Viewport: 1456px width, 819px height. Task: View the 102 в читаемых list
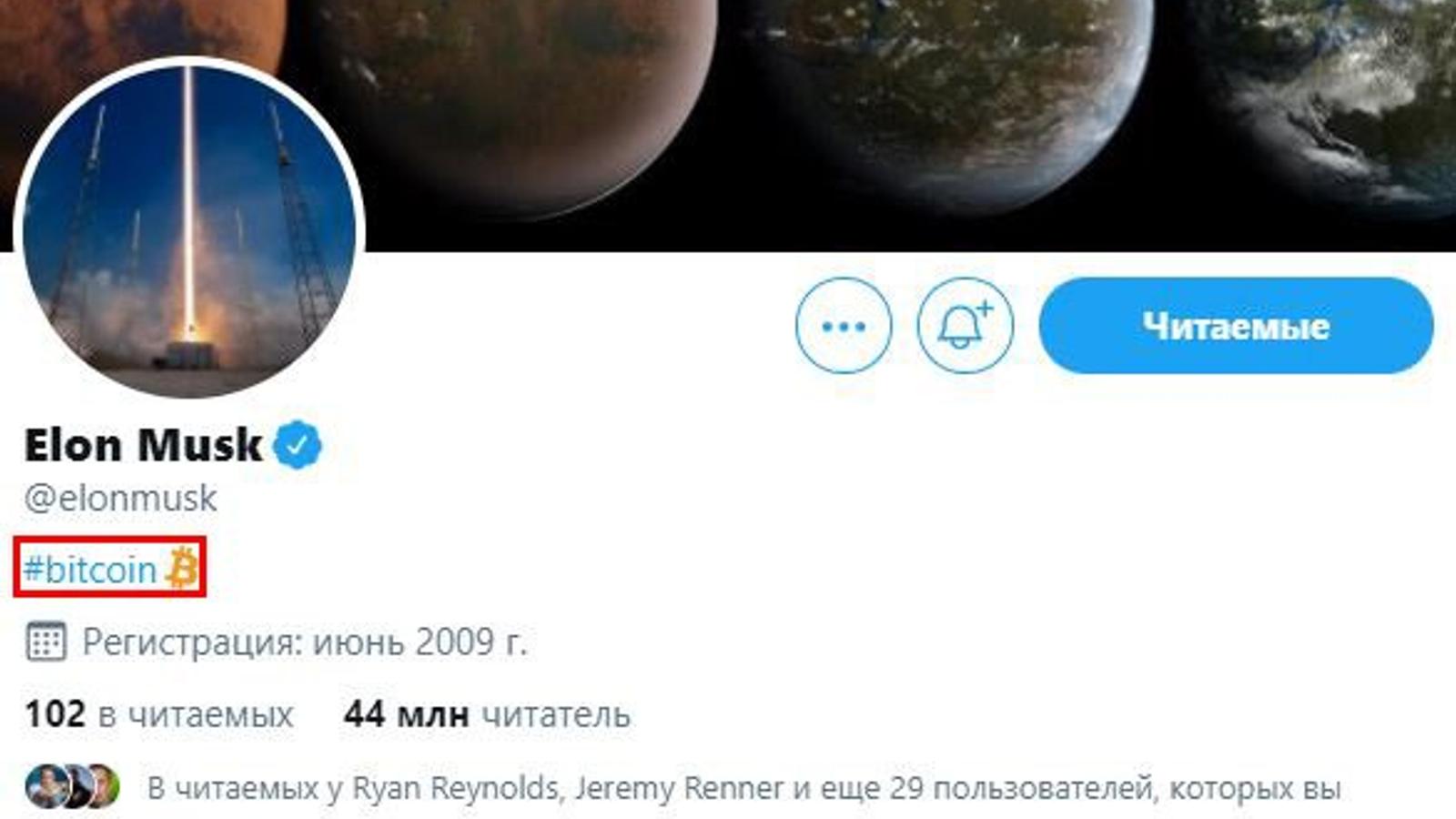pos(159,714)
